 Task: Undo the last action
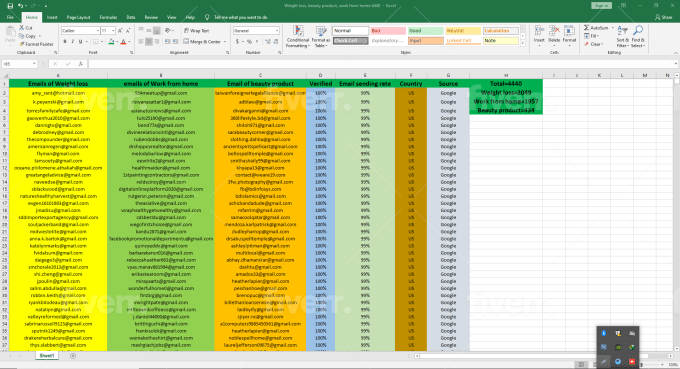point(20,6)
